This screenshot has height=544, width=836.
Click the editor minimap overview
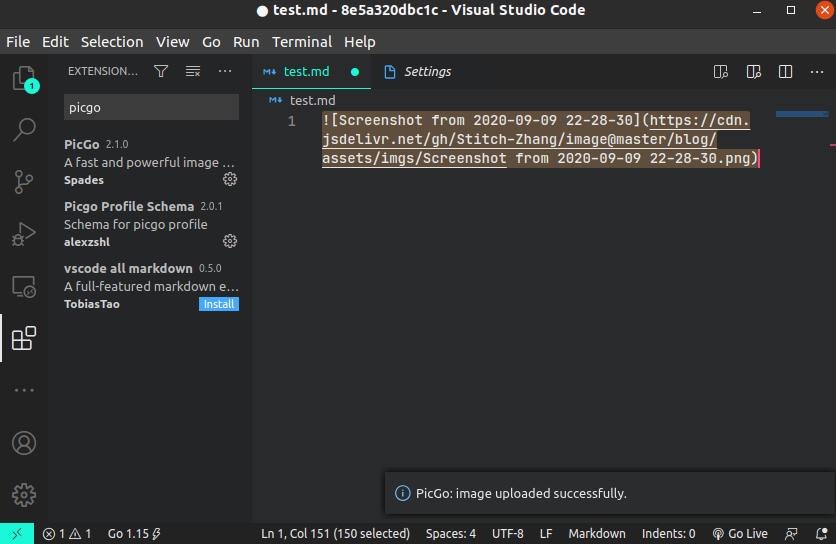click(x=800, y=115)
